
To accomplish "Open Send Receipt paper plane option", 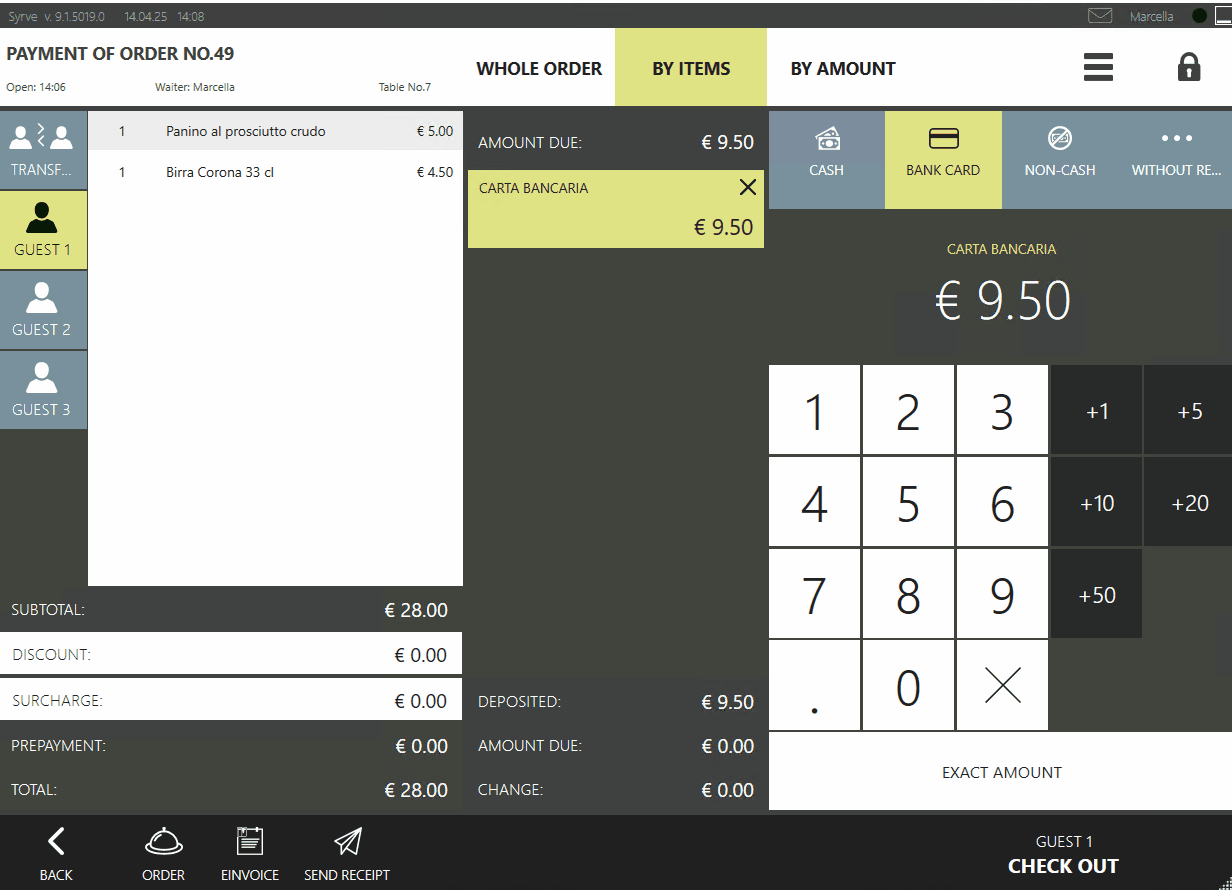I will coord(347,853).
